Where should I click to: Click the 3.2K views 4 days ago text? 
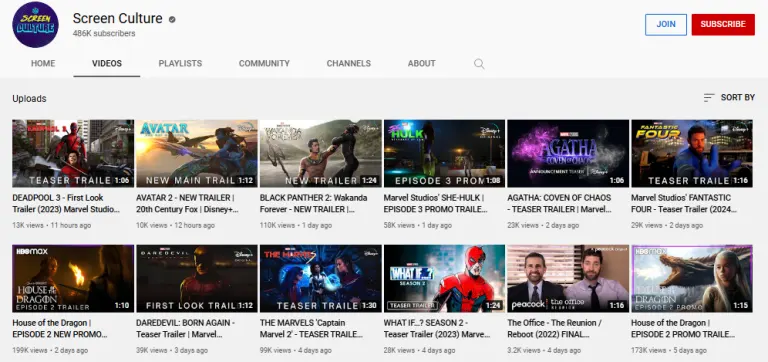point(544,350)
